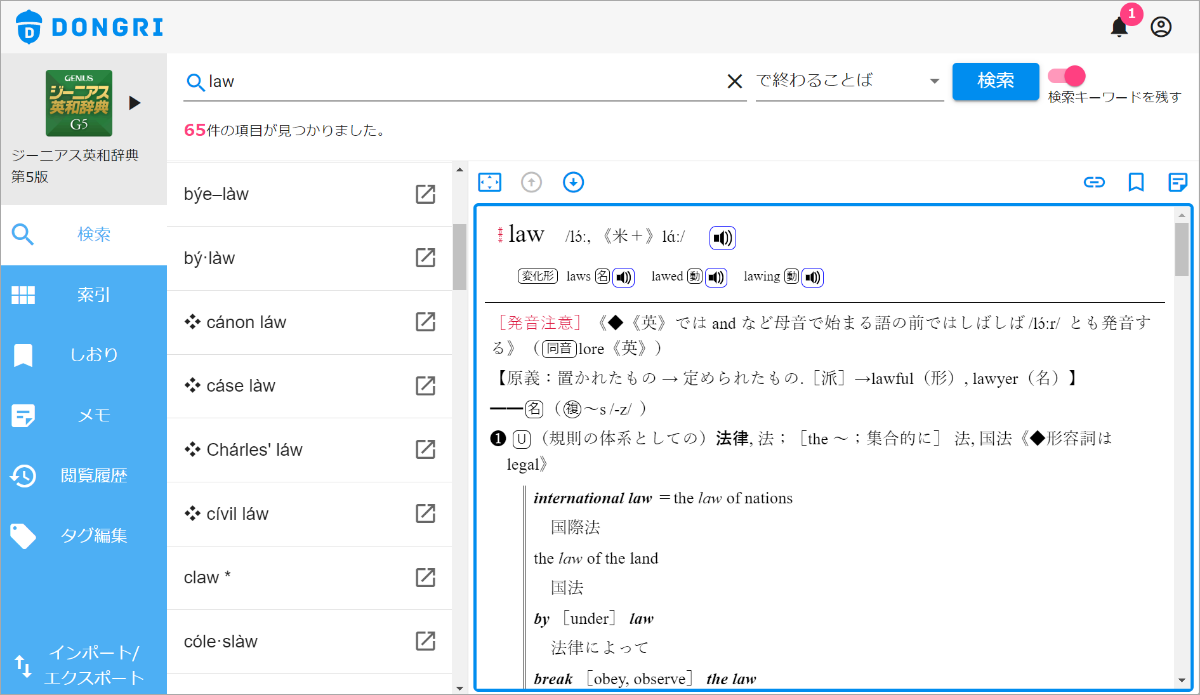Open býe–làw entry in new window
The height and width of the screenshot is (695, 1200).
tap(425, 194)
